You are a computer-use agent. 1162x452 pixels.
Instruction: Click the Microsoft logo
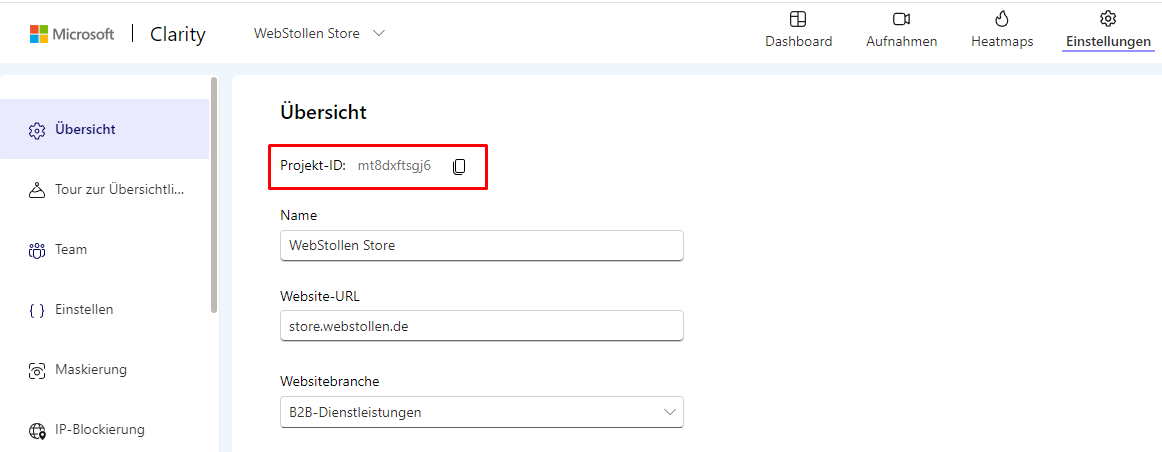(72, 34)
